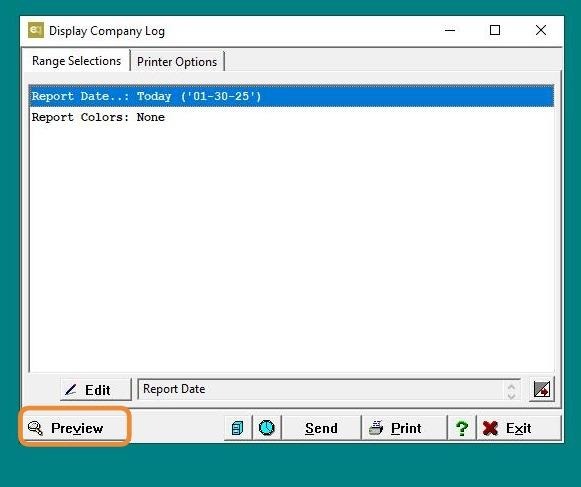Close the Display Company Log window

click(541, 30)
